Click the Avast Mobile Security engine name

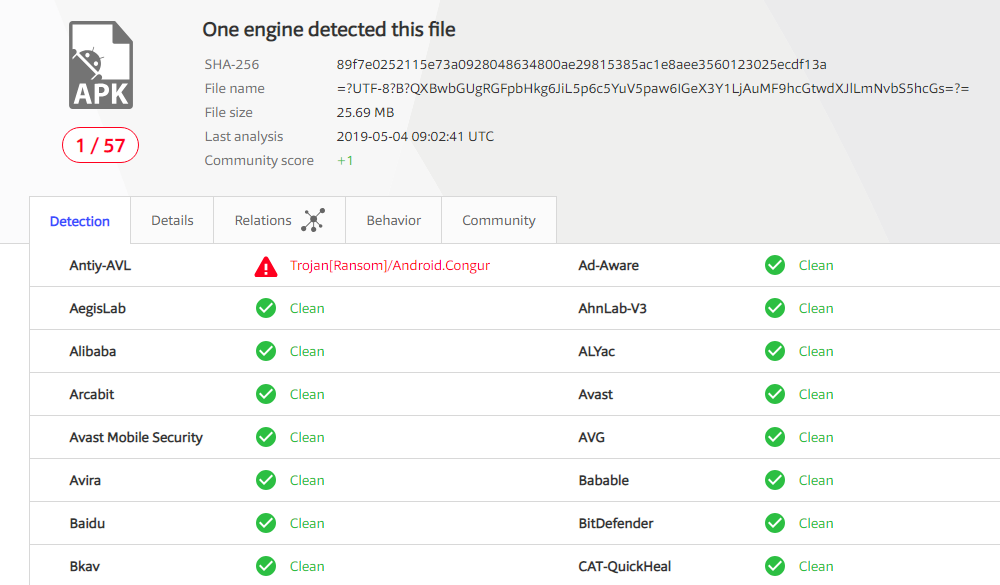(136, 437)
